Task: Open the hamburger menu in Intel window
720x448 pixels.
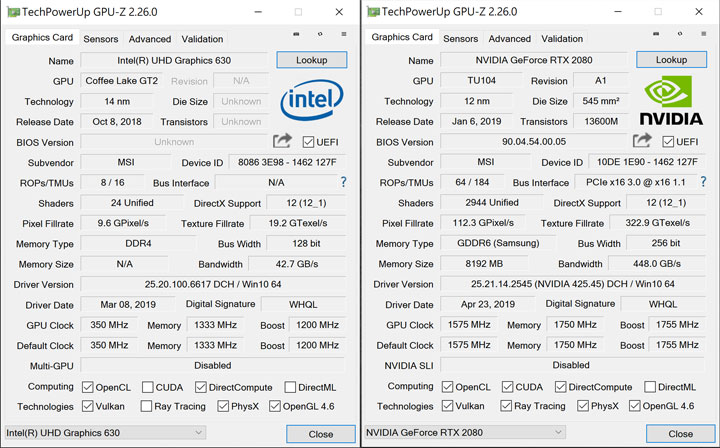Action: coord(343,34)
